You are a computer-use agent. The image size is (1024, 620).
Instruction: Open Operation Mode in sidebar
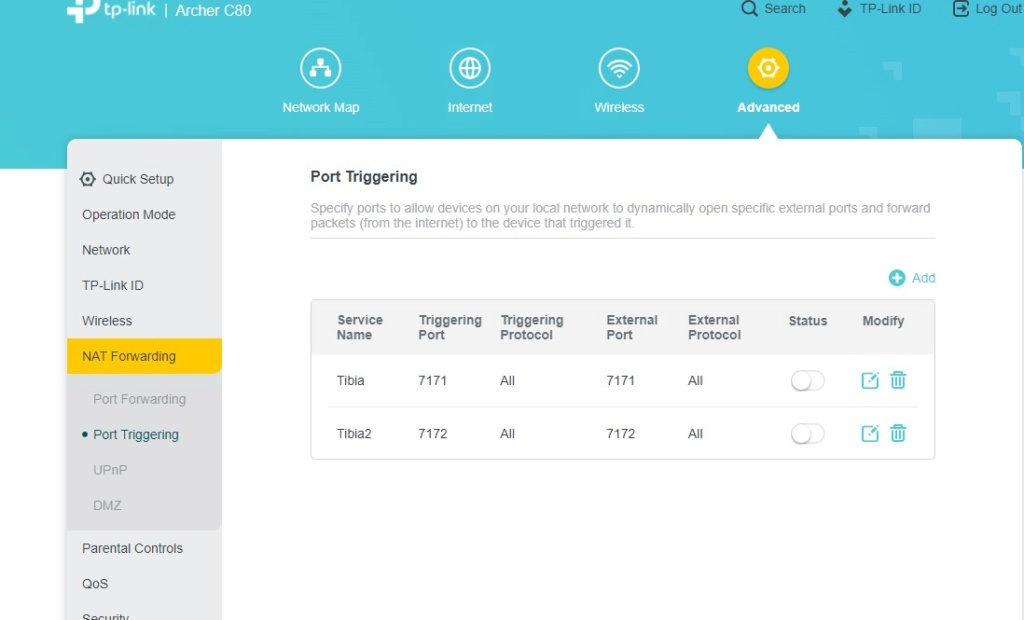129,214
